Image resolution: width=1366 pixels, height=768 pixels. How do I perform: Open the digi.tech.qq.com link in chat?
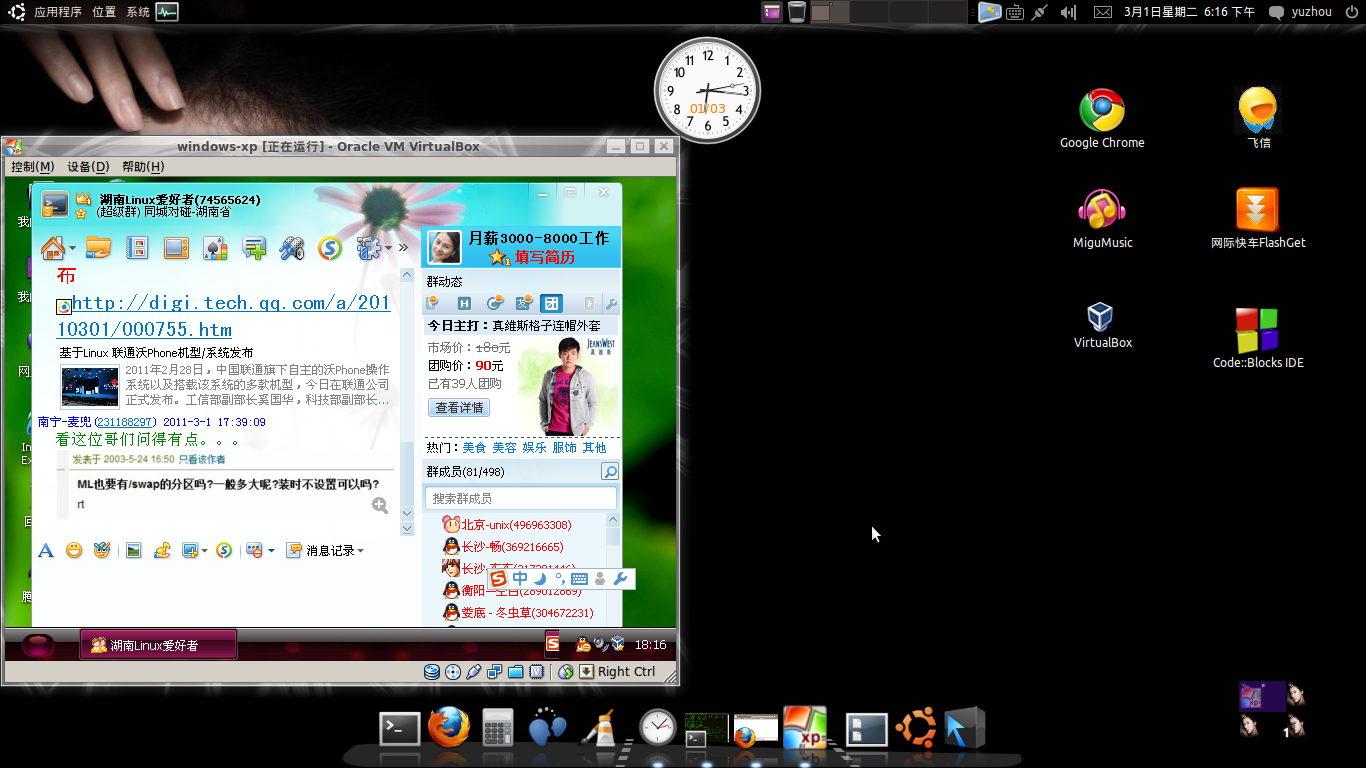click(x=223, y=316)
